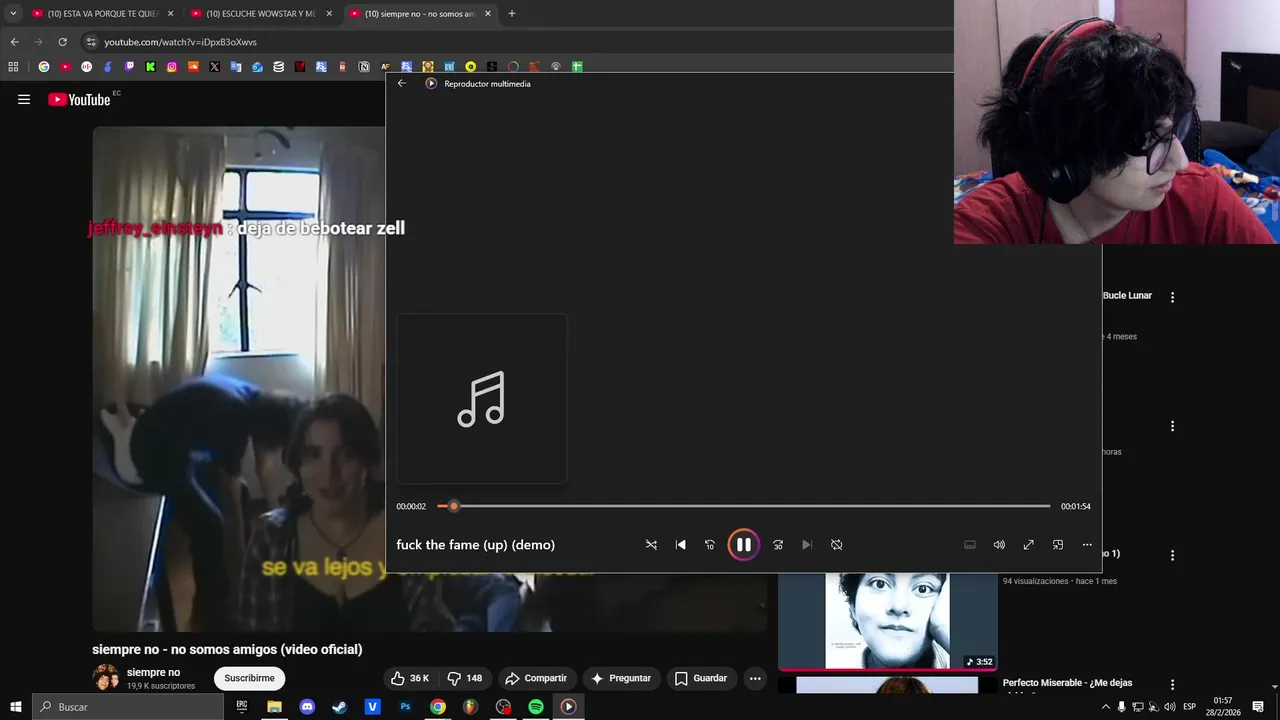Open File Explorer from the taskbar

pyautogui.click(x=274, y=707)
